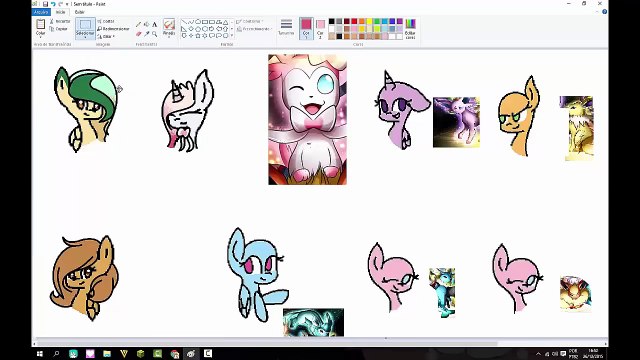Pick the purple swatch in top row
The width and height of the screenshot is (640, 360).
(400, 22)
